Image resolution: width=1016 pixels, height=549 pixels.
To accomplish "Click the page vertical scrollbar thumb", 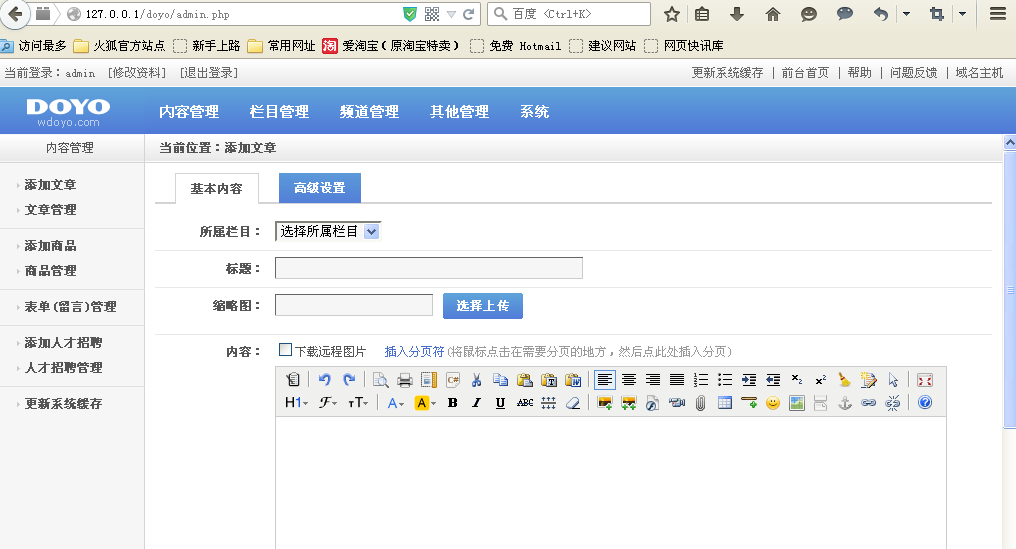I will click(x=1010, y=289).
